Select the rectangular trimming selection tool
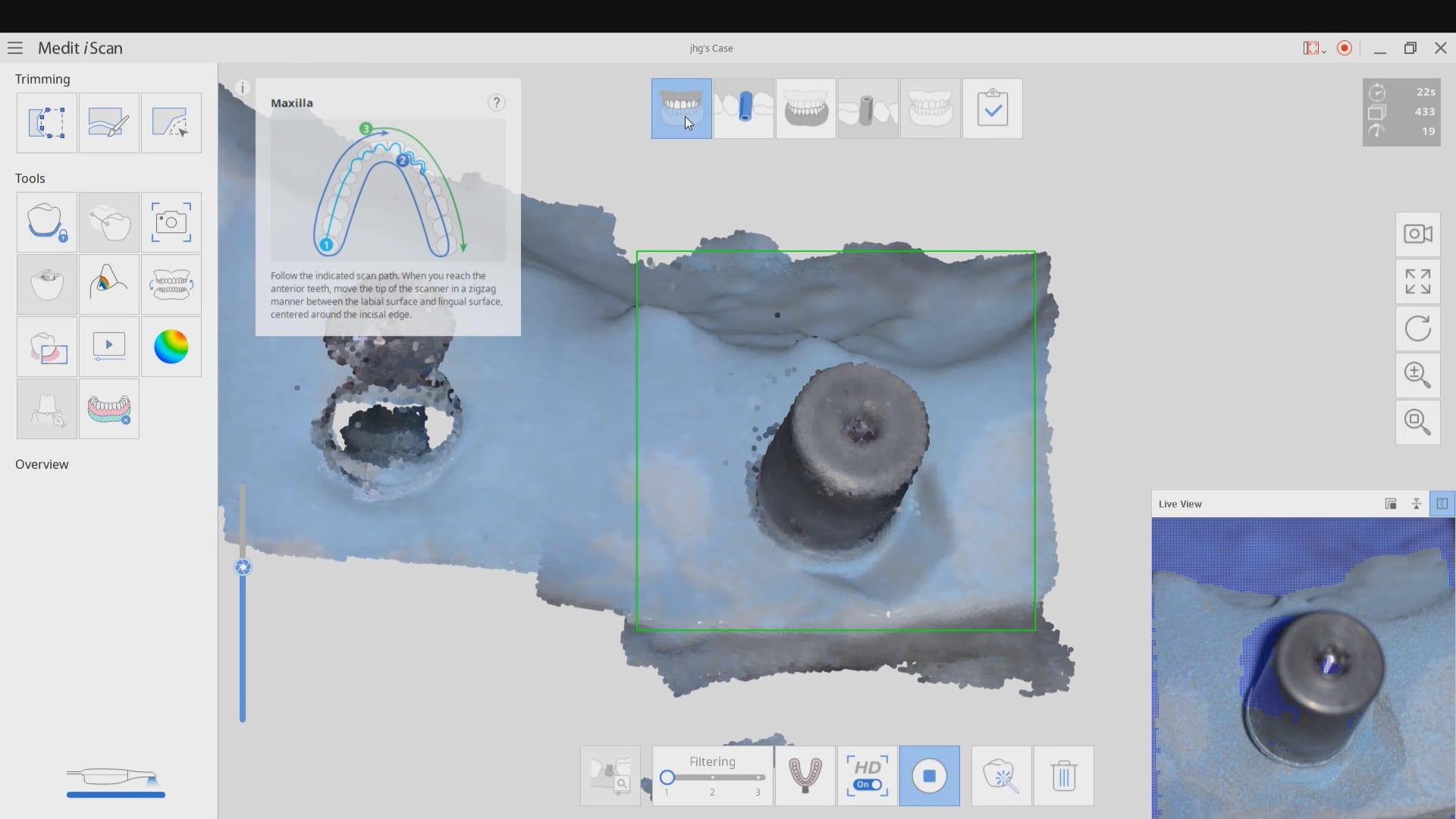 click(x=46, y=123)
